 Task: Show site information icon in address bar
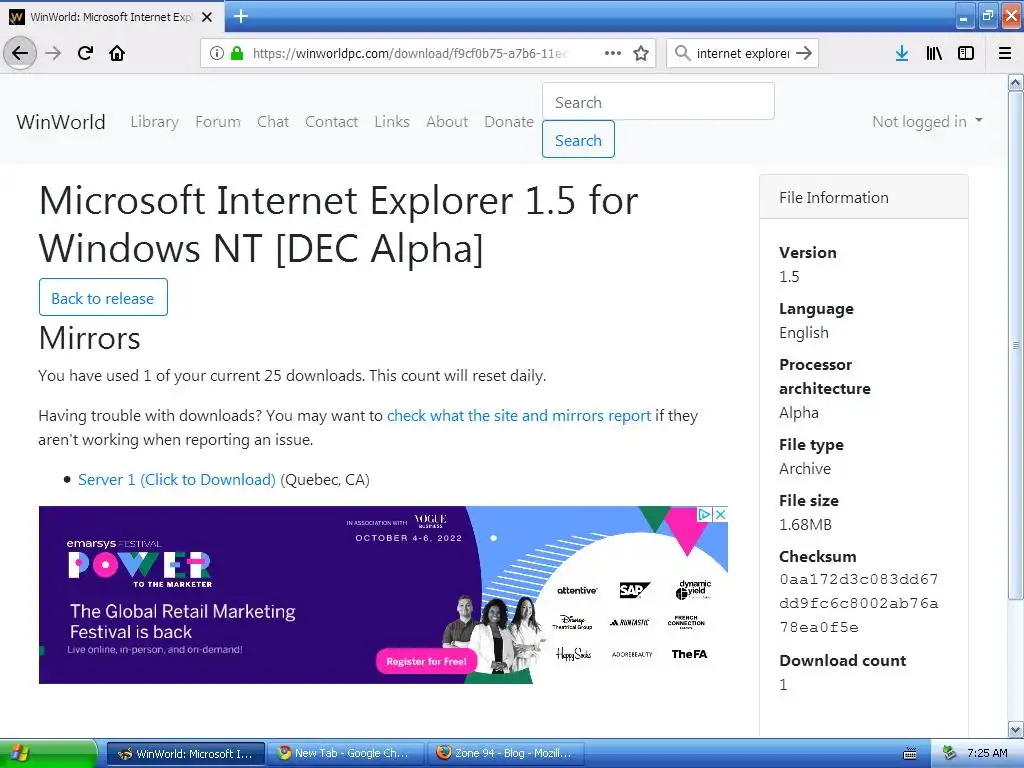216,53
